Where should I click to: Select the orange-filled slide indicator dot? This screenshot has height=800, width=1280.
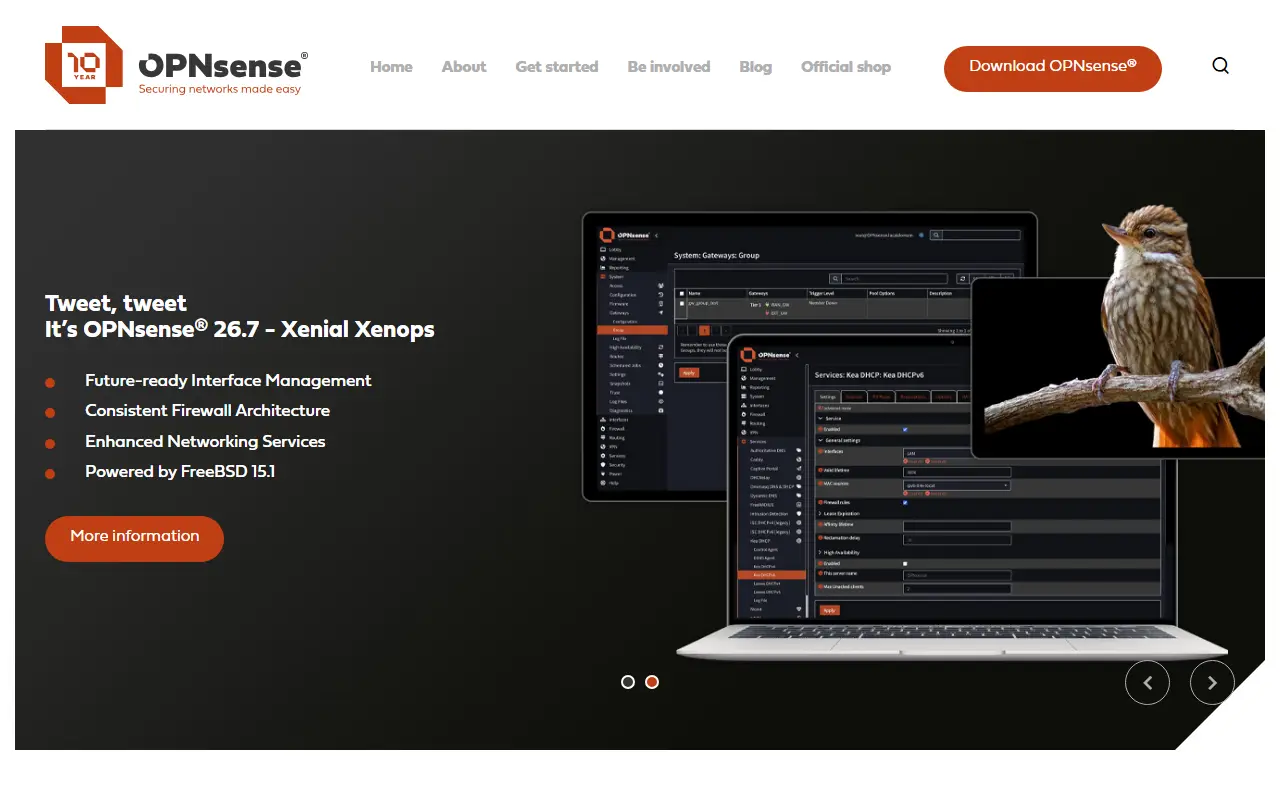click(x=652, y=682)
